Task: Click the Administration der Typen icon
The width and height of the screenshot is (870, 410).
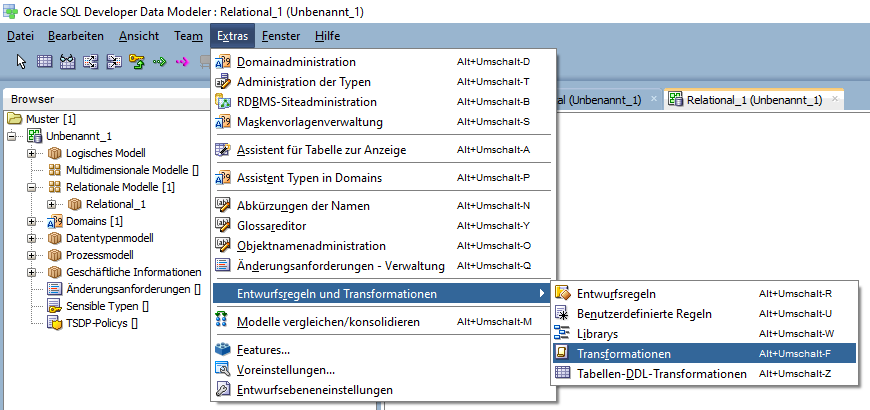Action: (x=222, y=82)
